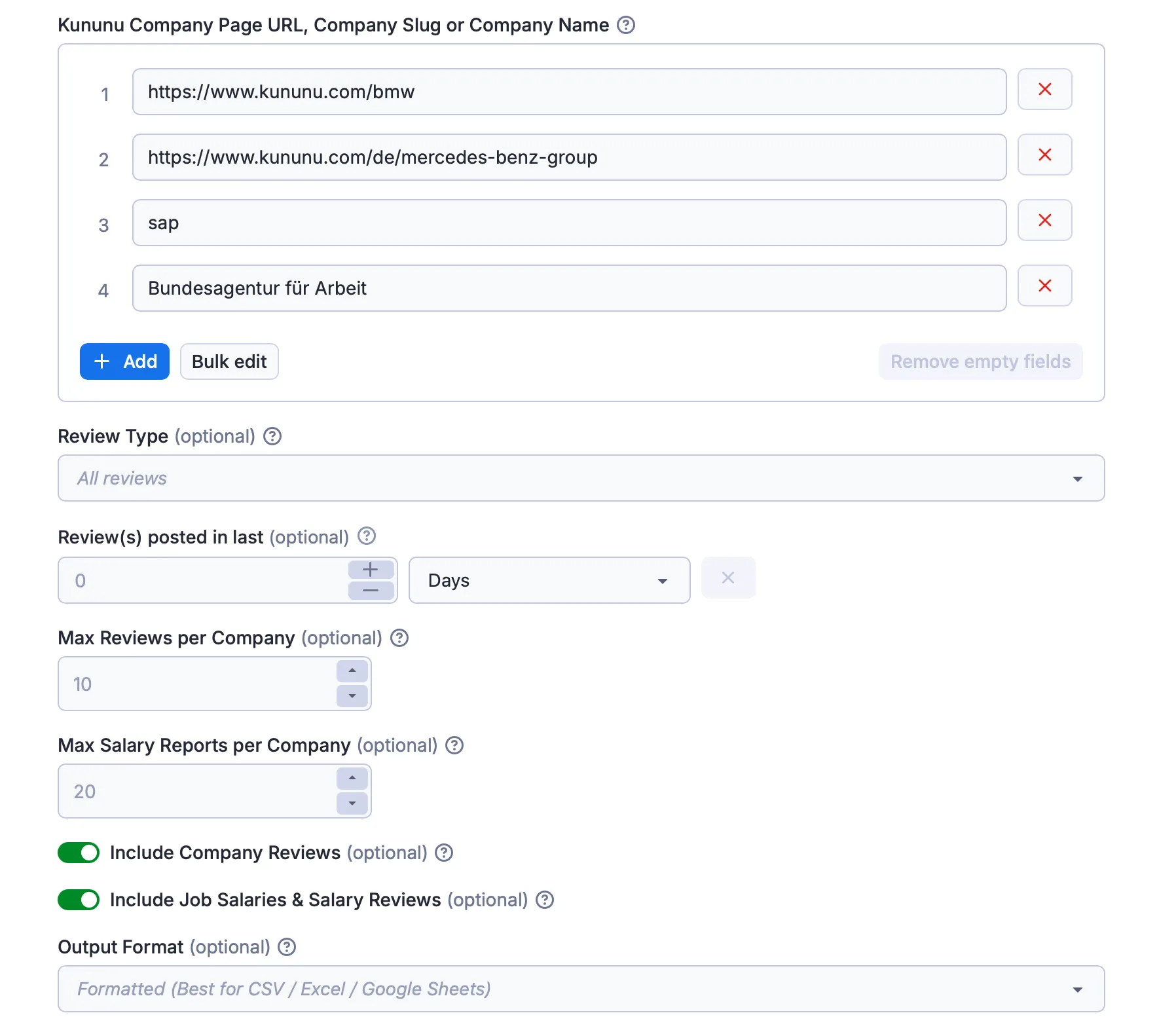The width and height of the screenshot is (1176, 1032).
Task: Open Output Format help icon
Action: [287, 947]
